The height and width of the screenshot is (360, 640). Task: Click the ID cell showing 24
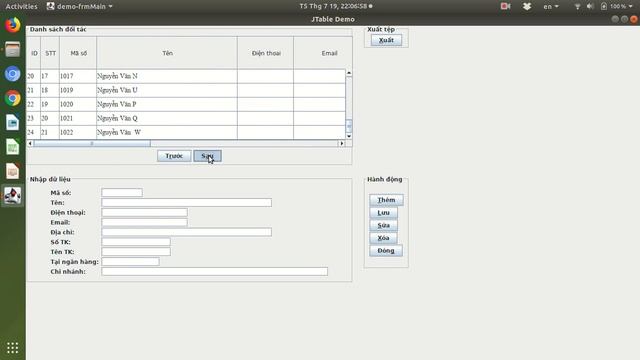click(33, 132)
